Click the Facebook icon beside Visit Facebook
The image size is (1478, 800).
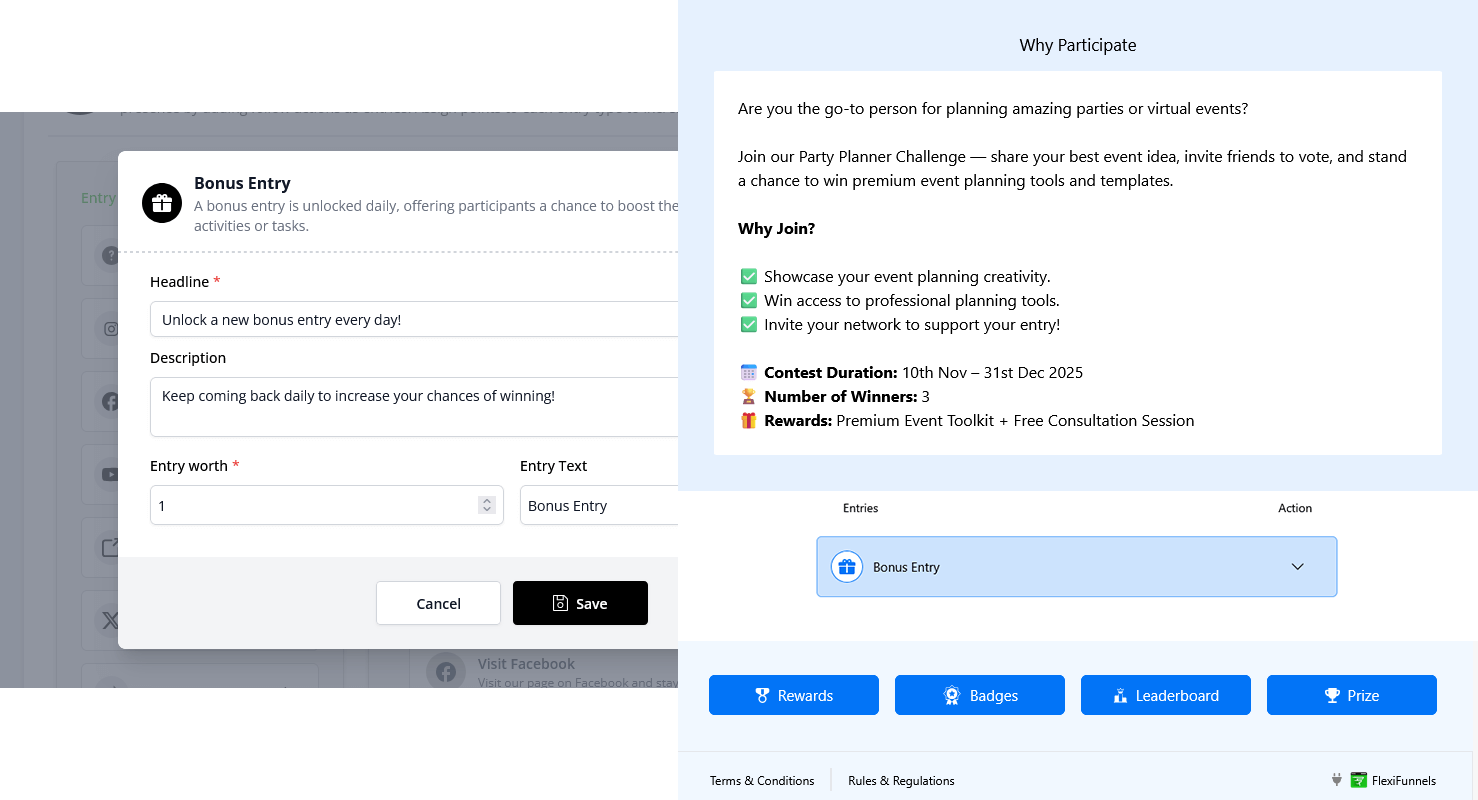pos(446,672)
